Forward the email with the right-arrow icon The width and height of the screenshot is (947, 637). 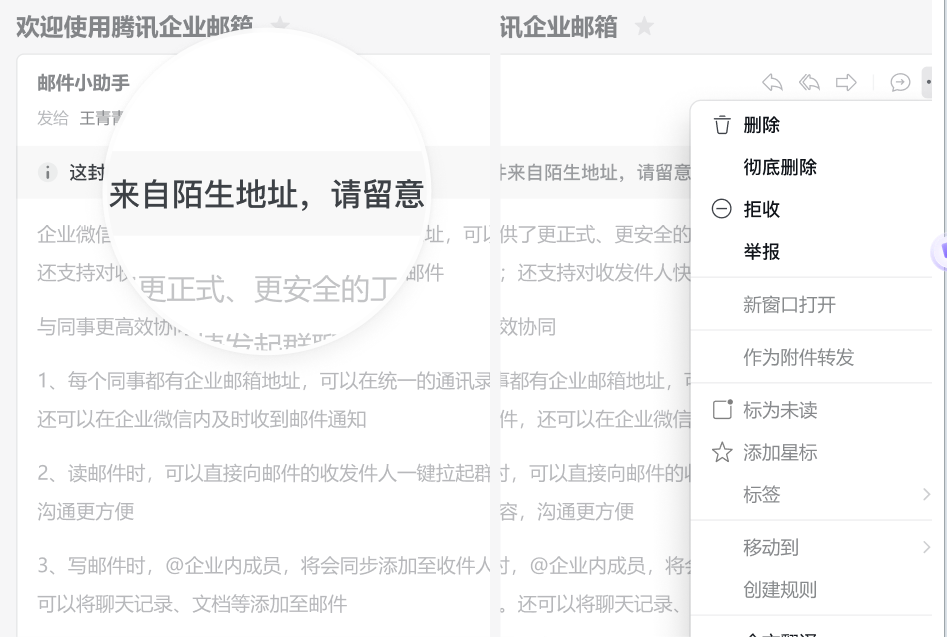click(x=846, y=82)
